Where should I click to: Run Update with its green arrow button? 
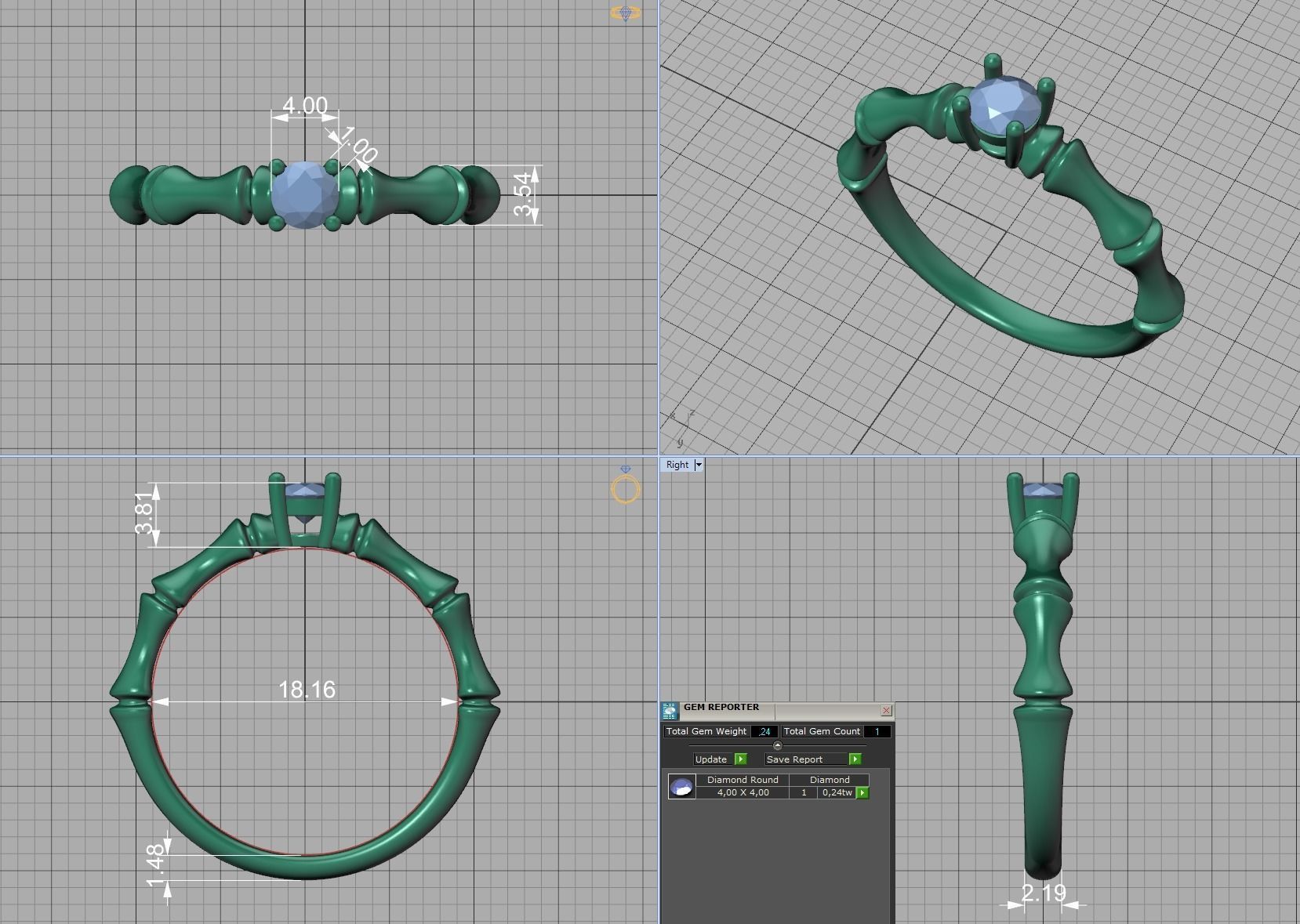[740, 759]
